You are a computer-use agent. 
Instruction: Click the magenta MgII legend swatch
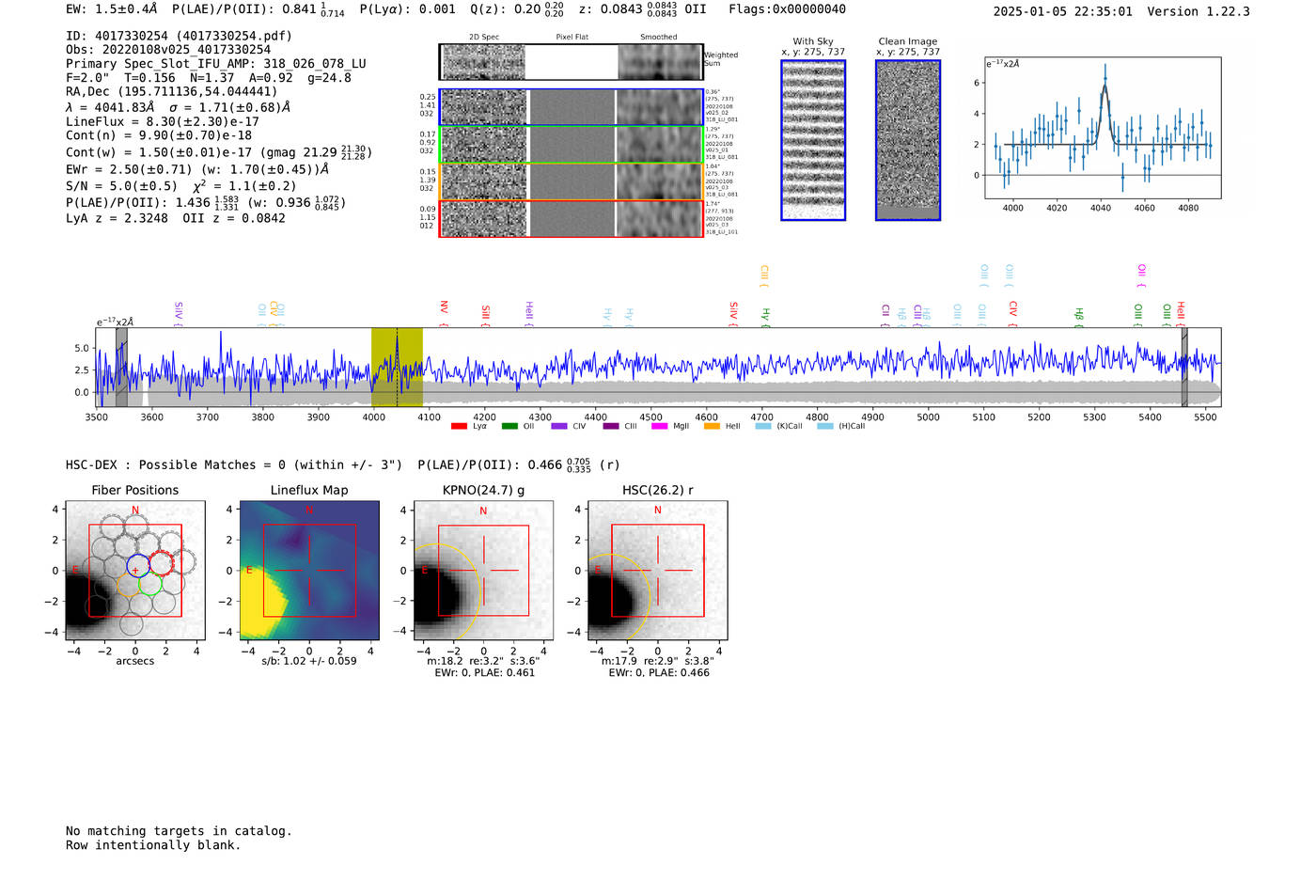(659, 427)
